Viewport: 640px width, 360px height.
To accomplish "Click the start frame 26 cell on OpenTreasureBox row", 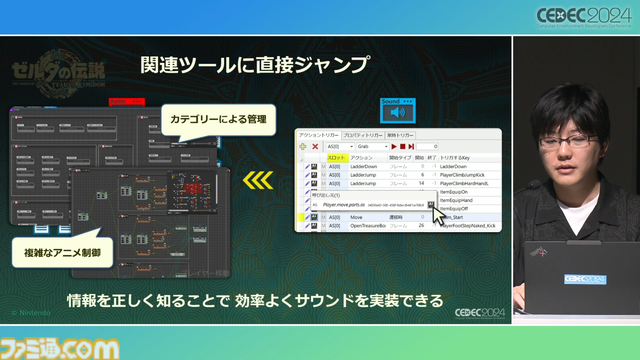I will (420, 226).
